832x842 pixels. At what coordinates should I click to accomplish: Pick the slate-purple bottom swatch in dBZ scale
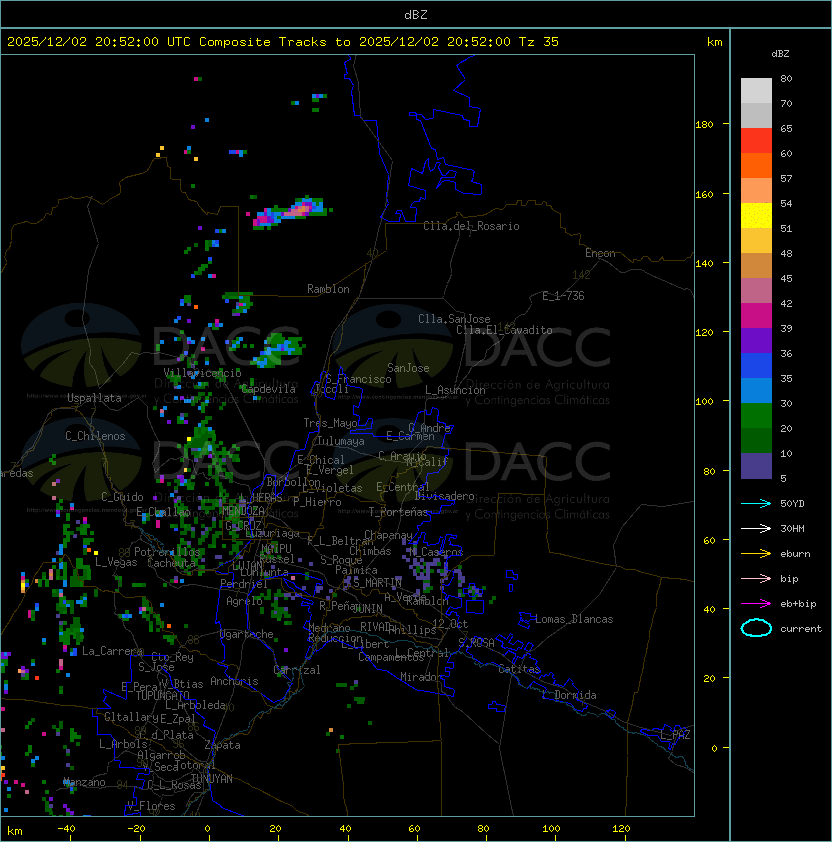(x=756, y=466)
